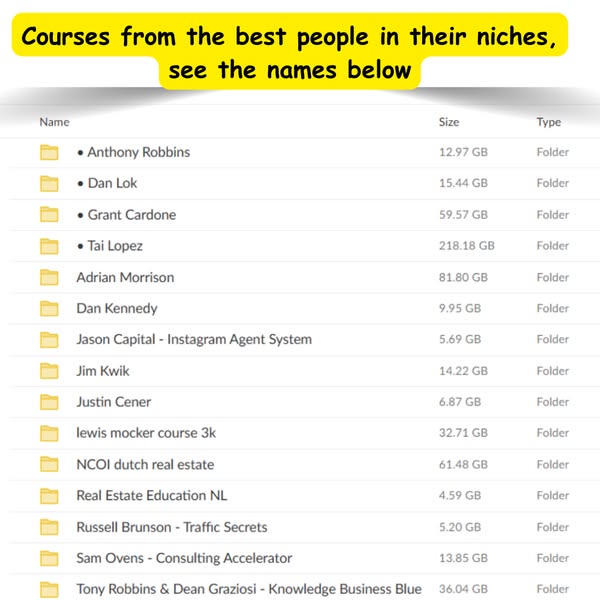
Task: Sort files by the Size column header
Action: tap(449, 122)
